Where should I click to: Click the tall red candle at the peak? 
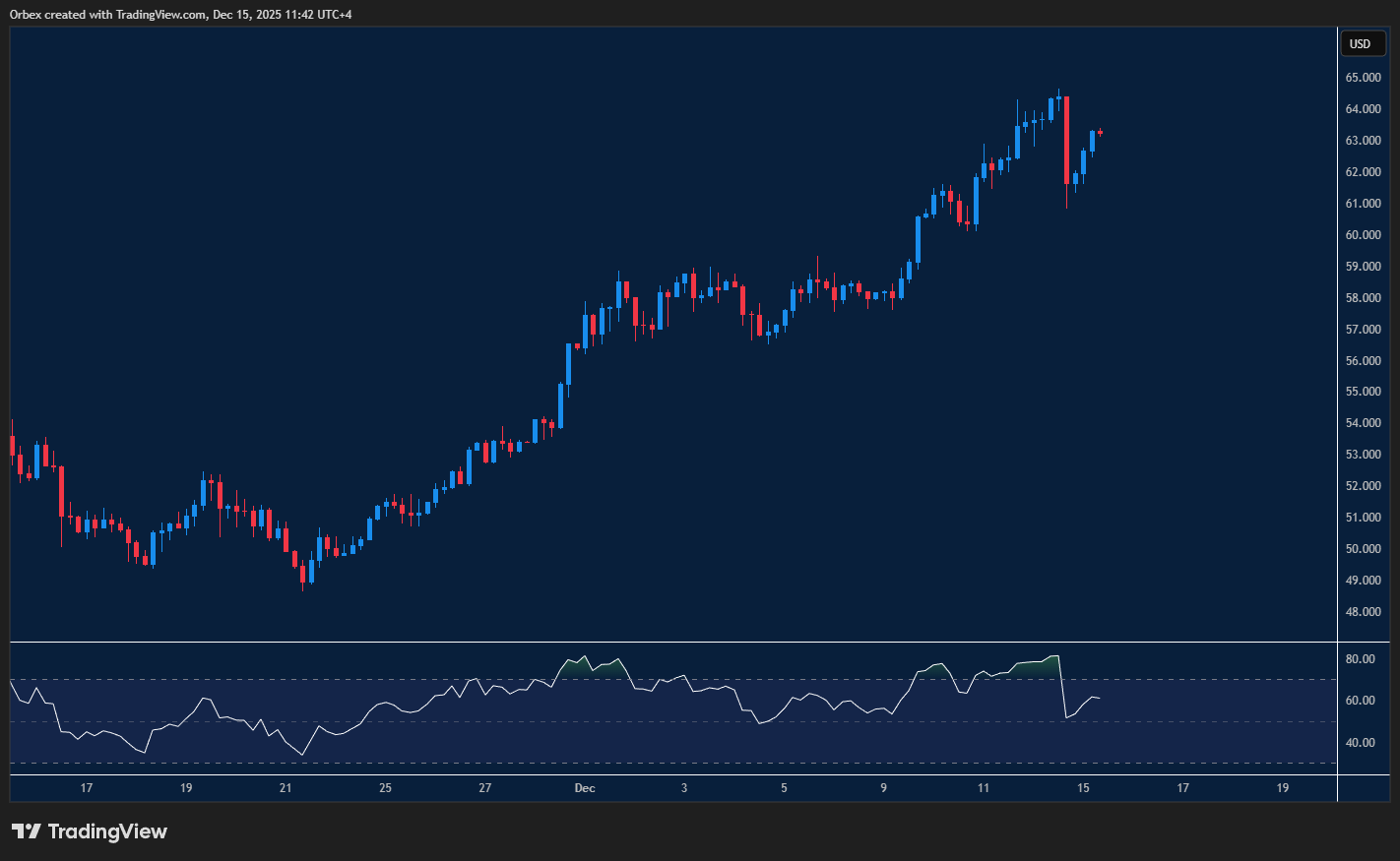pyautogui.click(x=1066, y=140)
